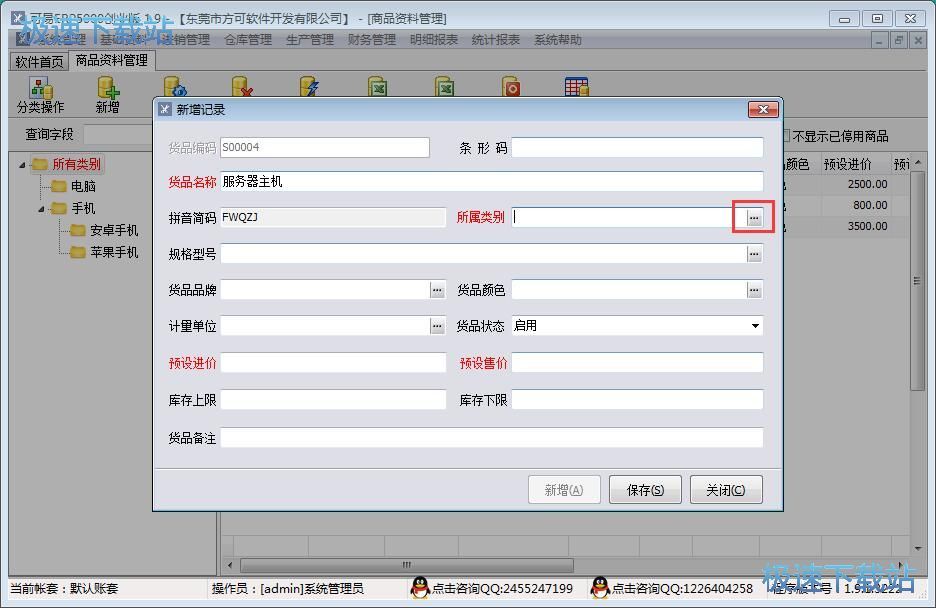Switch to the 软件首页 tab
The height and width of the screenshot is (608, 936).
click(39, 61)
